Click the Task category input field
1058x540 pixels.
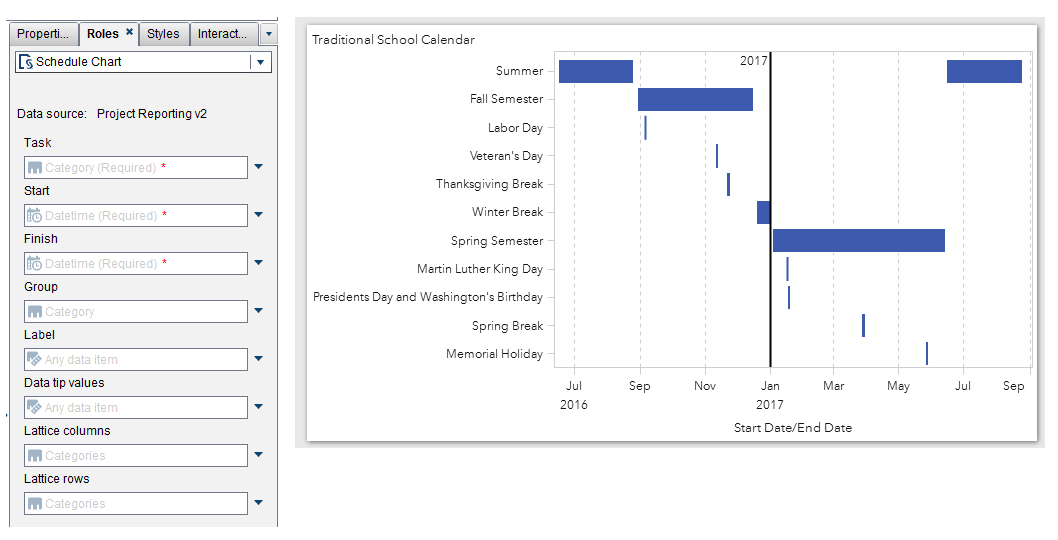tap(135, 168)
